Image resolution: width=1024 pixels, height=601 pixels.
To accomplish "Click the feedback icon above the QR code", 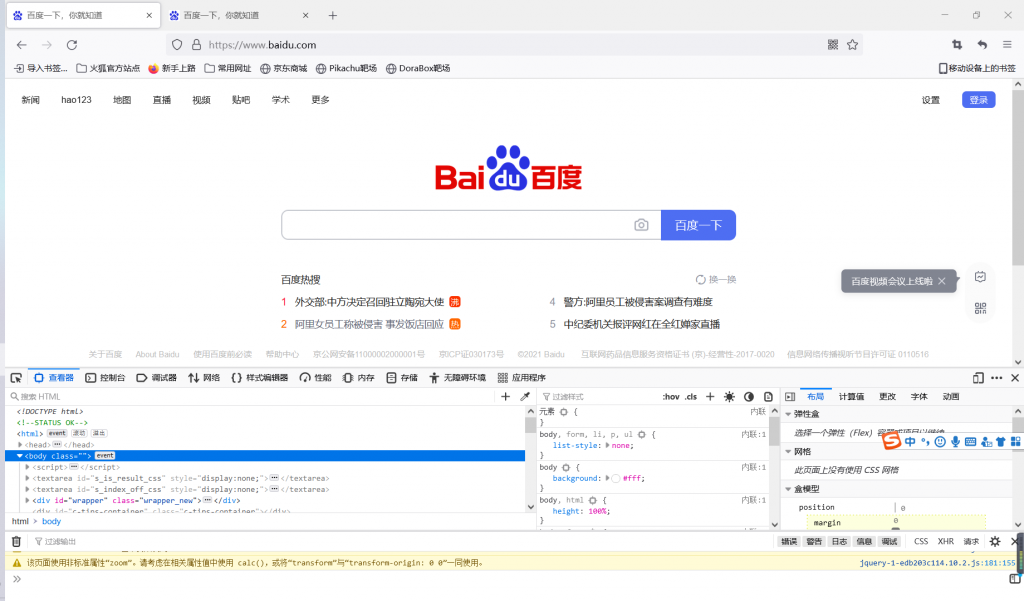I will click(x=980, y=277).
